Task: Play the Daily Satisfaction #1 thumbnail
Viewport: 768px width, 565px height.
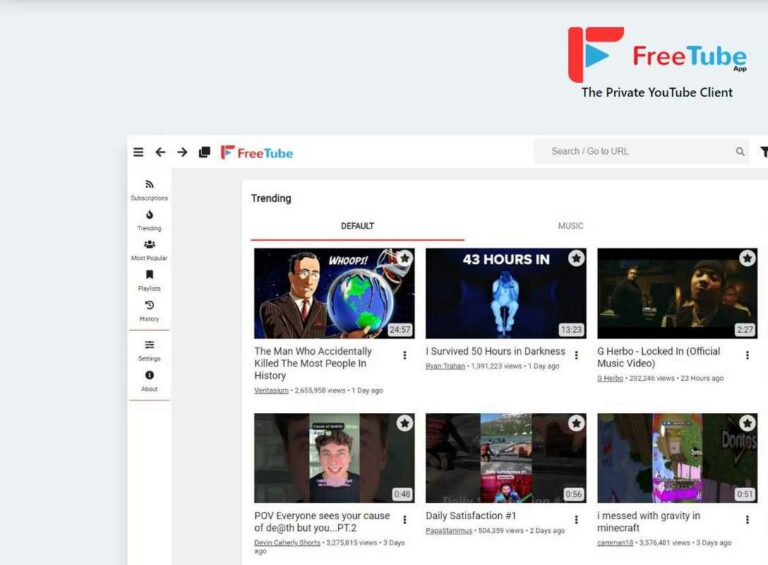Action: 506,458
